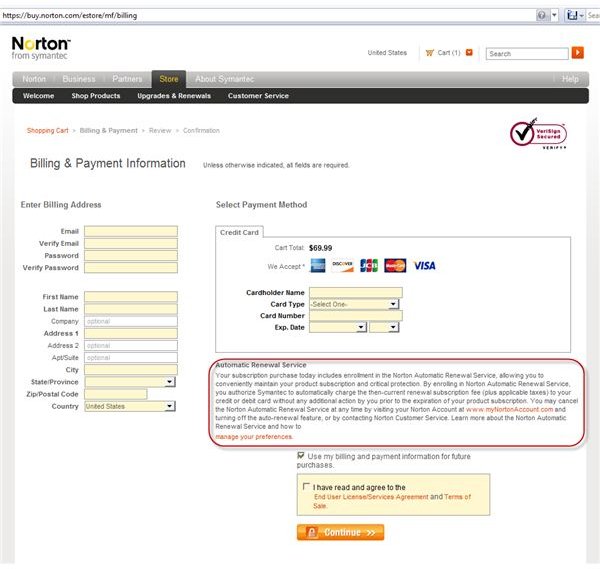Click the Continue button
This screenshot has width=600, height=569.
click(x=340, y=532)
